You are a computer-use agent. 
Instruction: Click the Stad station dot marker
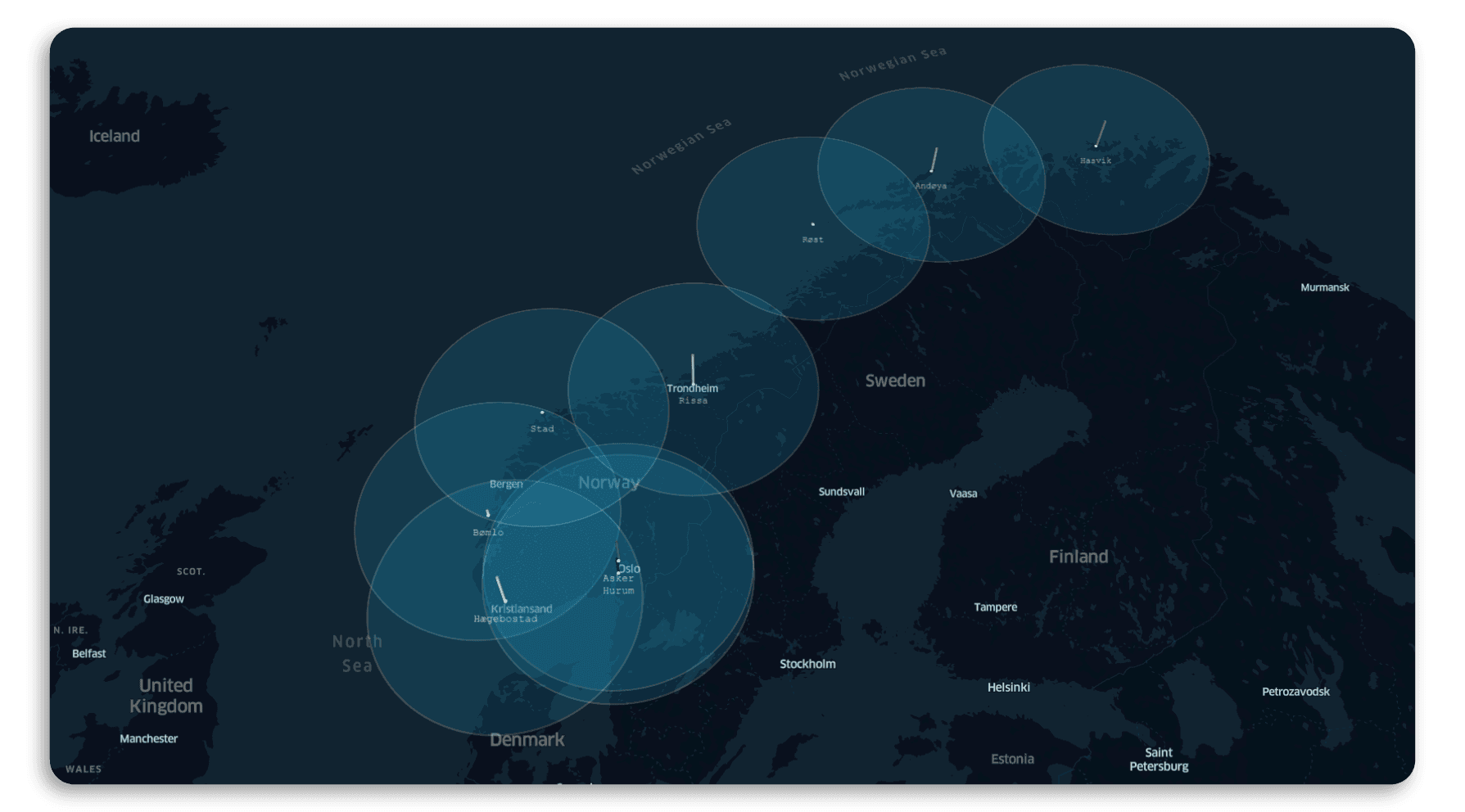[x=541, y=412]
